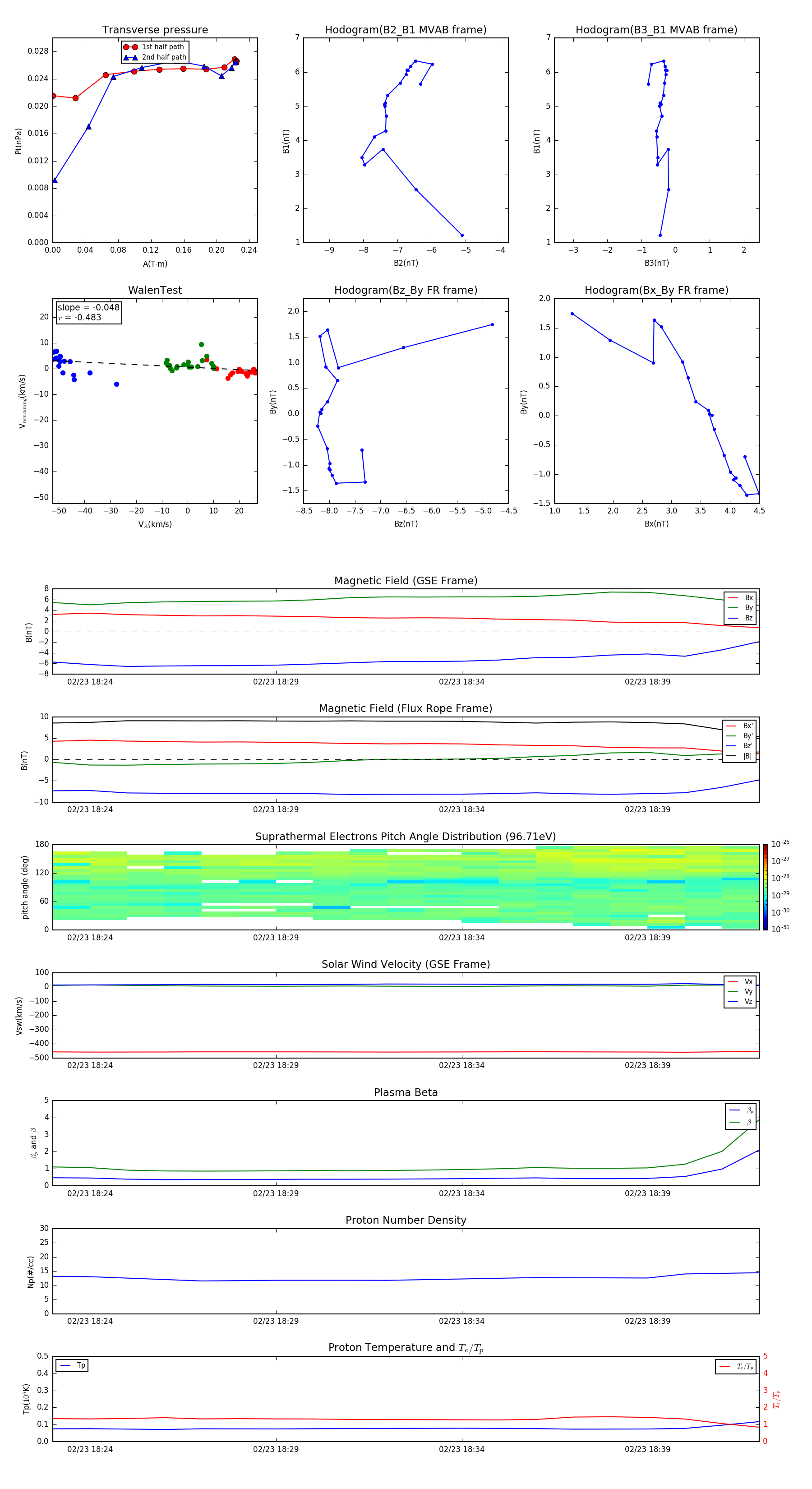
Task: Click the 'Np(#/cc)' axis label
Action: (31, 1272)
